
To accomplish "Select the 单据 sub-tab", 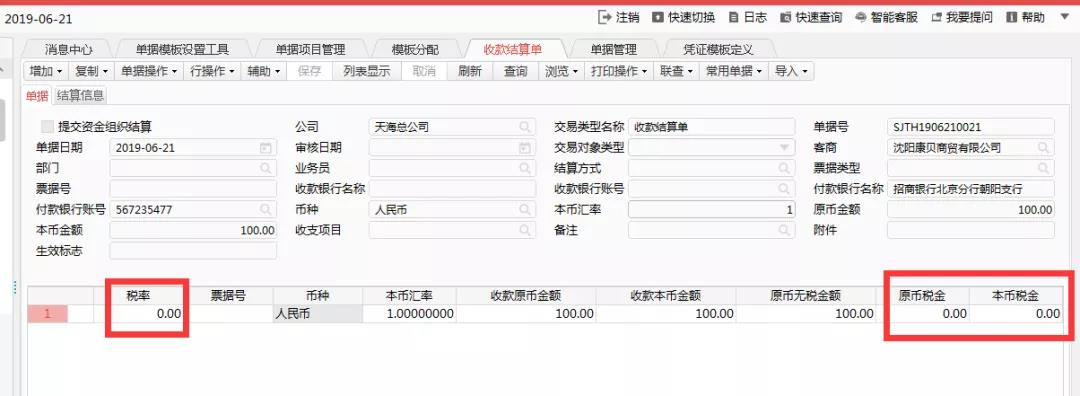I will click(x=37, y=96).
